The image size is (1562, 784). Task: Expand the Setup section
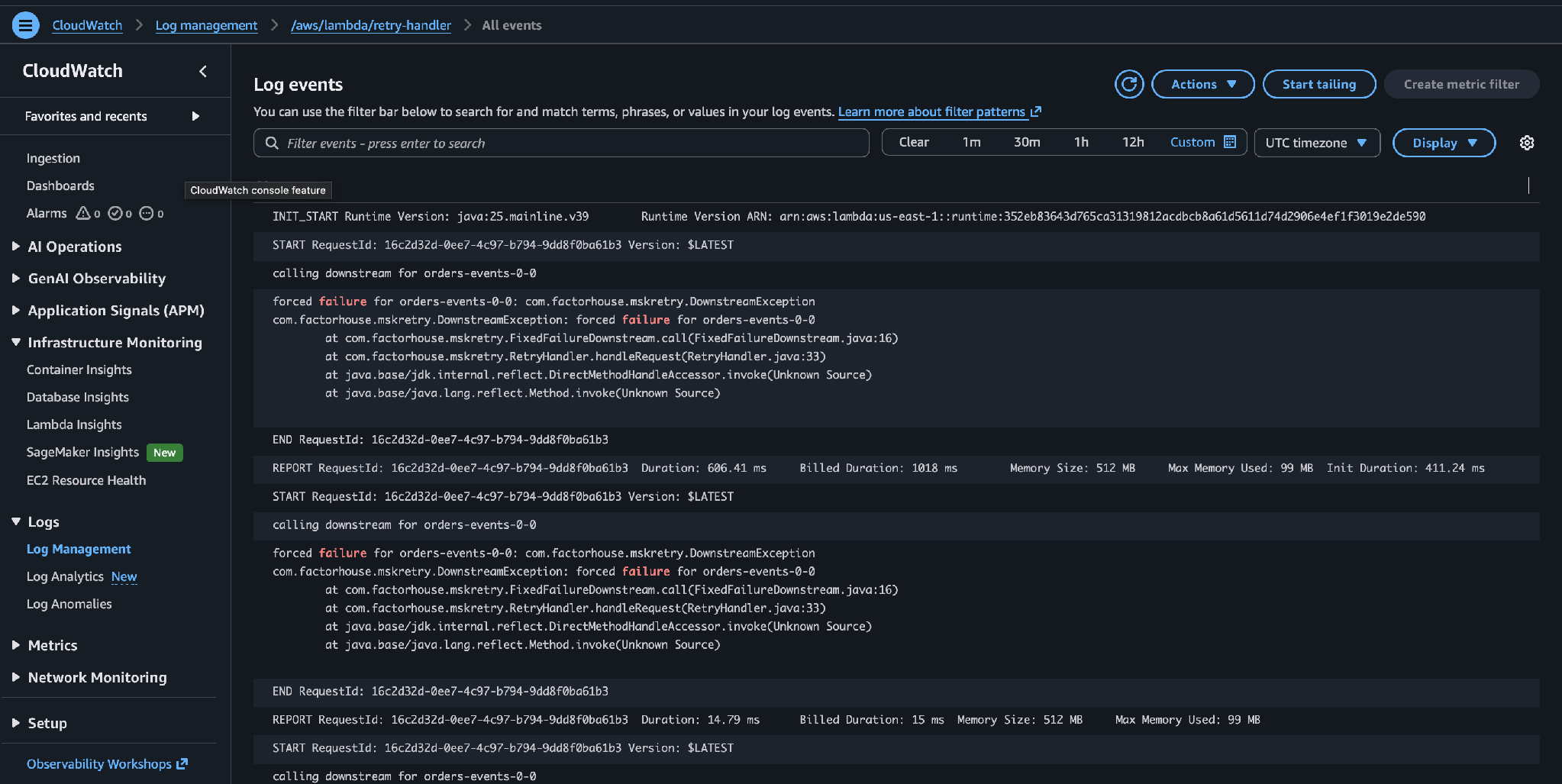click(15, 723)
